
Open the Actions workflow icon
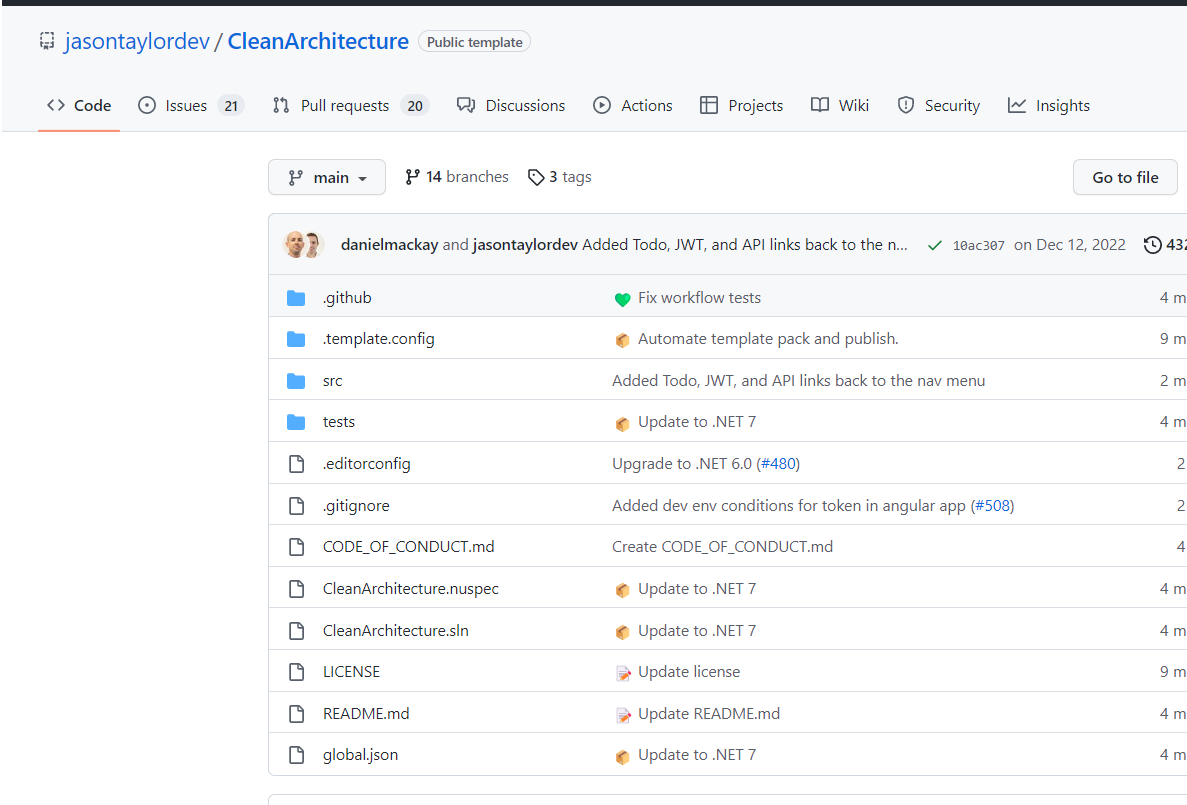[x=602, y=105]
